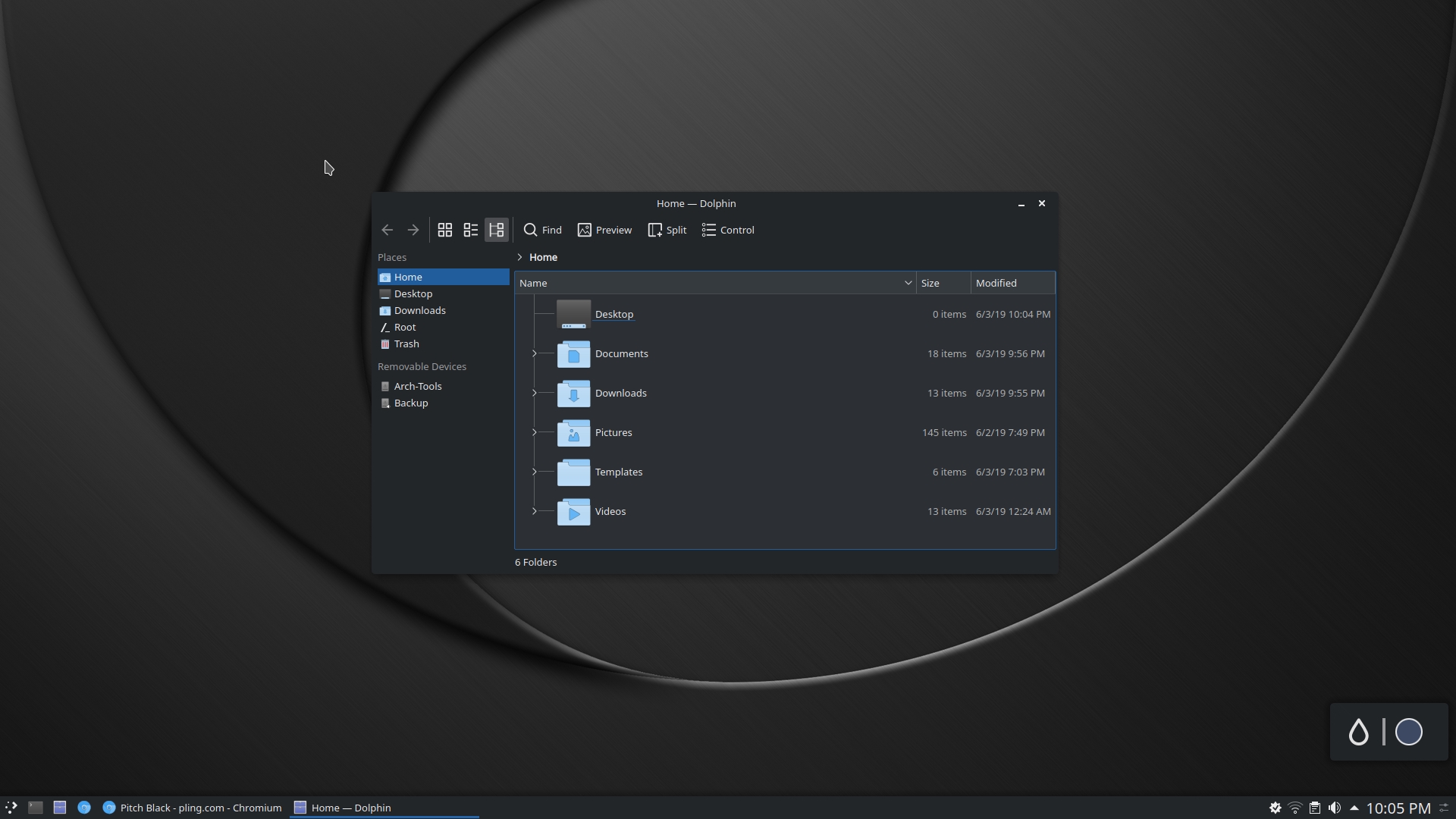This screenshot has height=819, width=1456.
Task: Expand the Downloads folder tree
Action: tap(535, 393)
